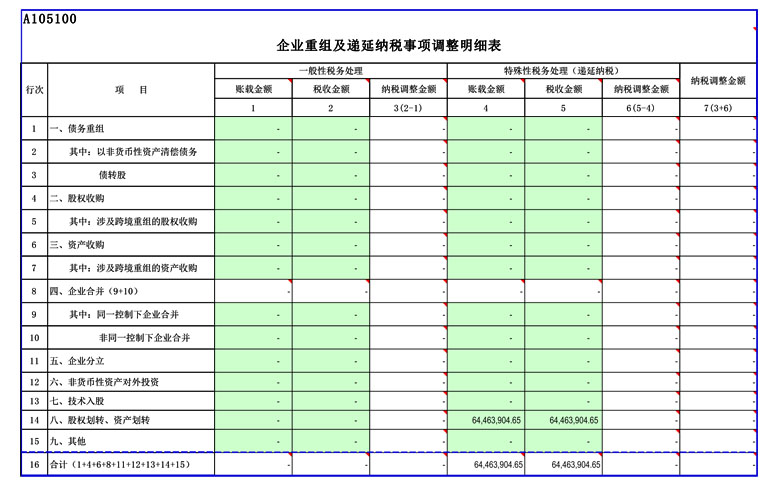Click the title 企业重组及递延纳税事项调整明细表
The width and height of the screenshot is (780, 491).
pos(388,46)
